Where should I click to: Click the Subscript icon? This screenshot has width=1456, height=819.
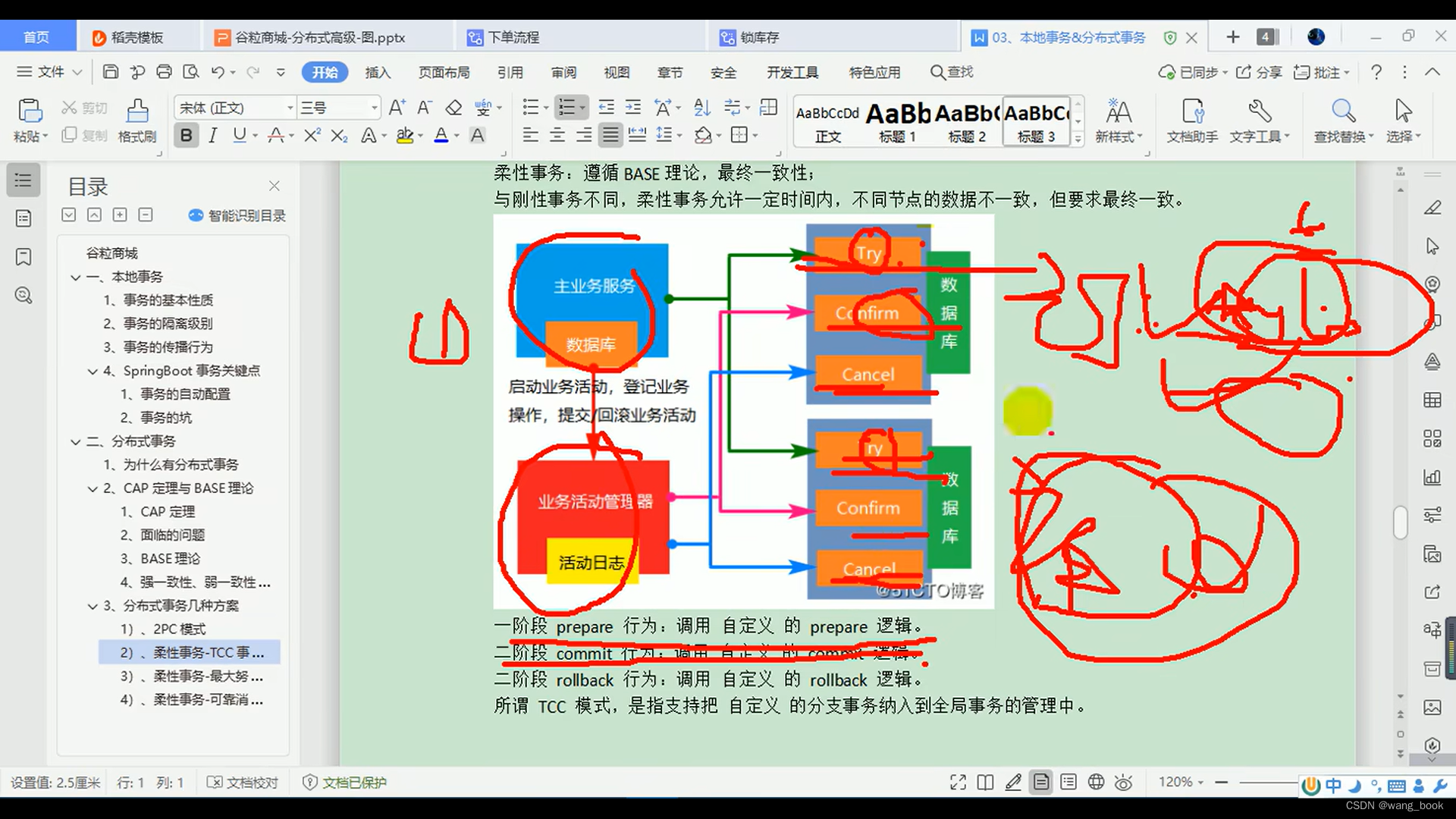point(339,136)
